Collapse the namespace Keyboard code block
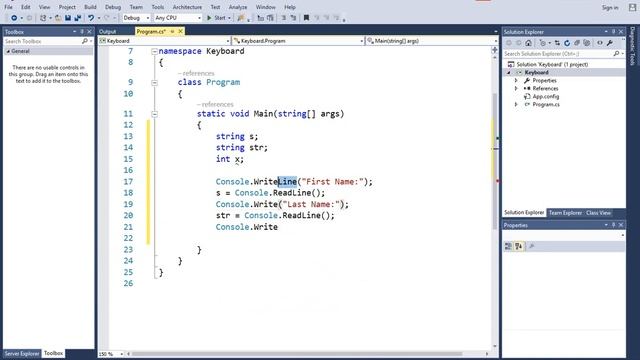Screen dimensions: 640x360 154,51
